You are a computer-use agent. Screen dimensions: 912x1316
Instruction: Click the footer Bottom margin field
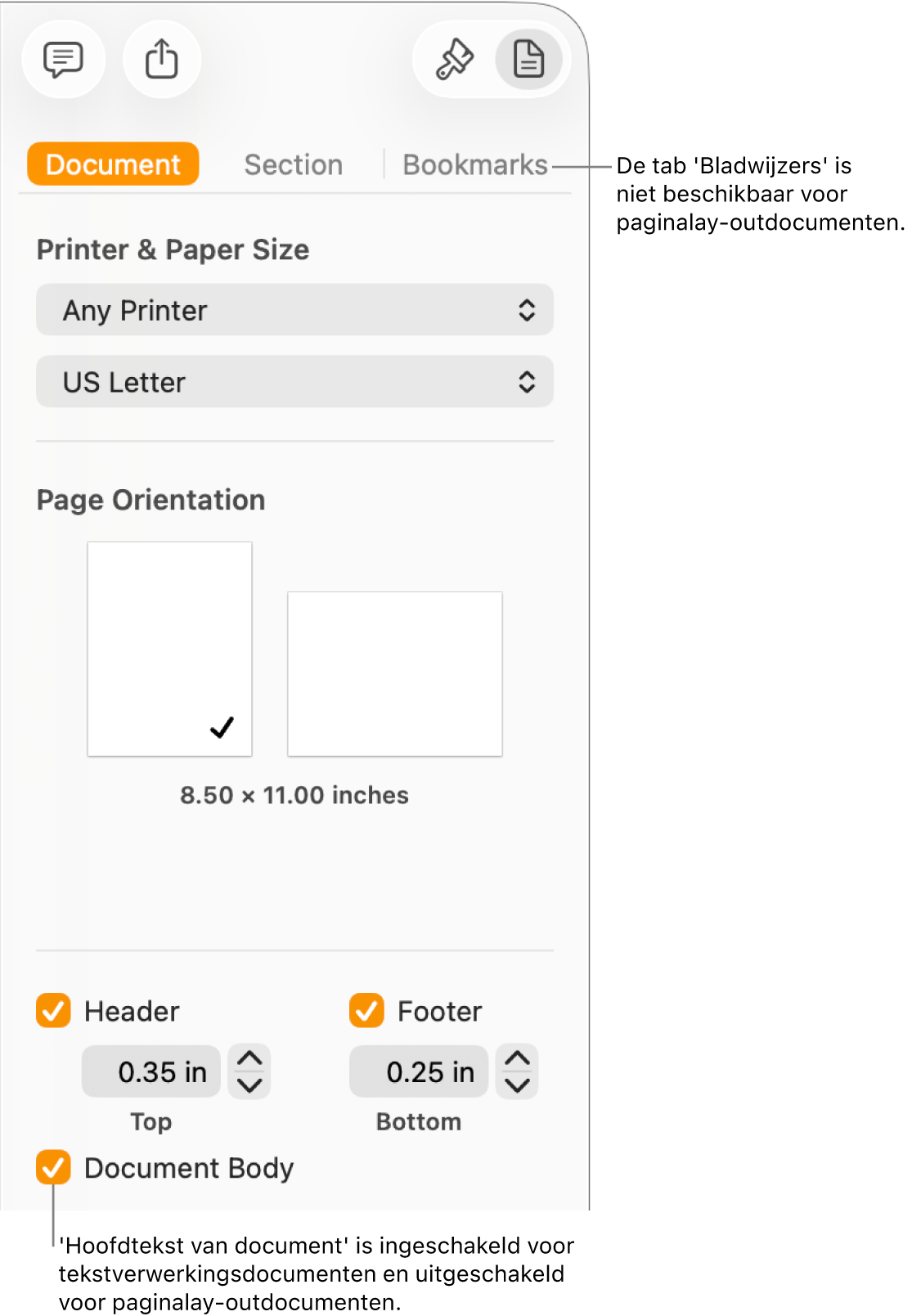pyautogui.click(x=419, y=1071)
